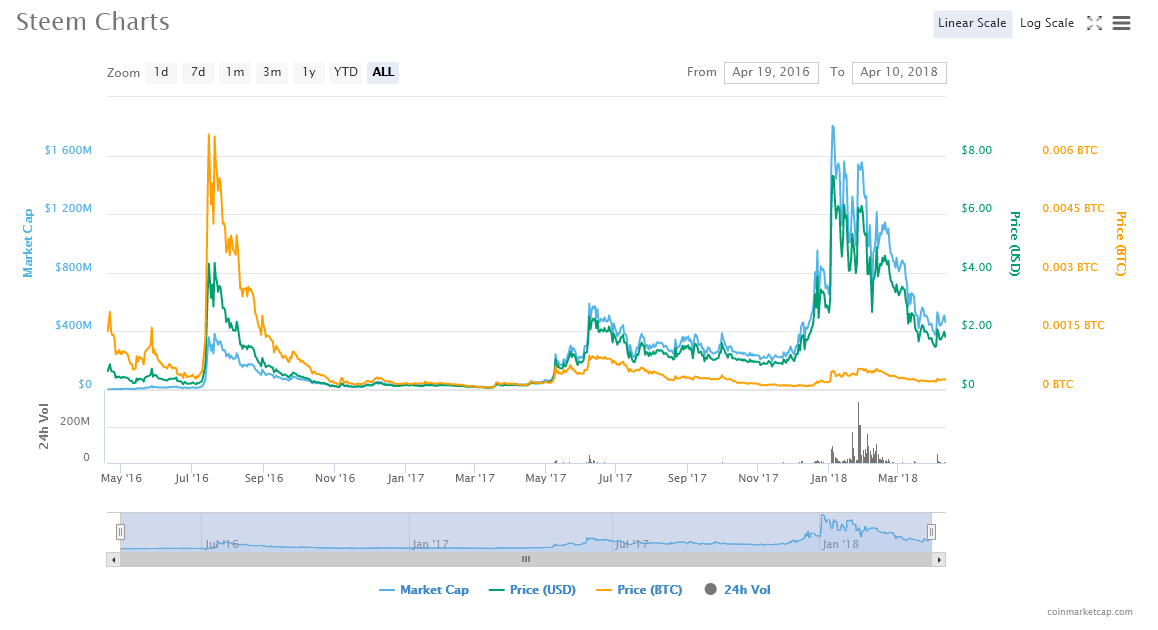This screenshot has height=630, width=1158.
Task: Select the ALL zoom range
Action: (x=383, y=72)
